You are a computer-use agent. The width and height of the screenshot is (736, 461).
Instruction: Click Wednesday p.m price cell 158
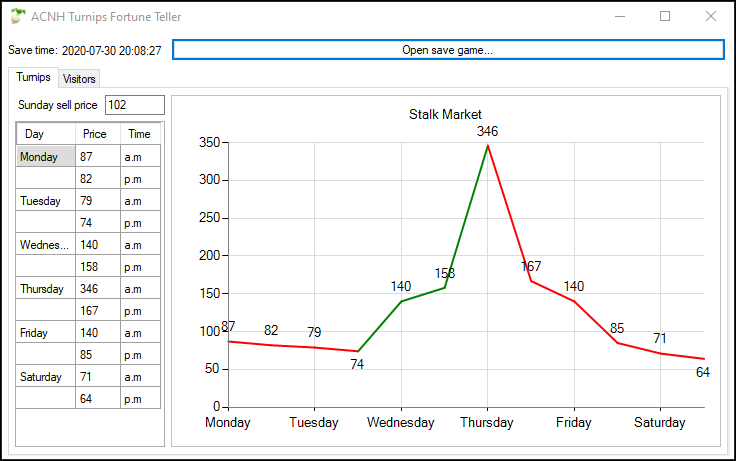(98, 267)
